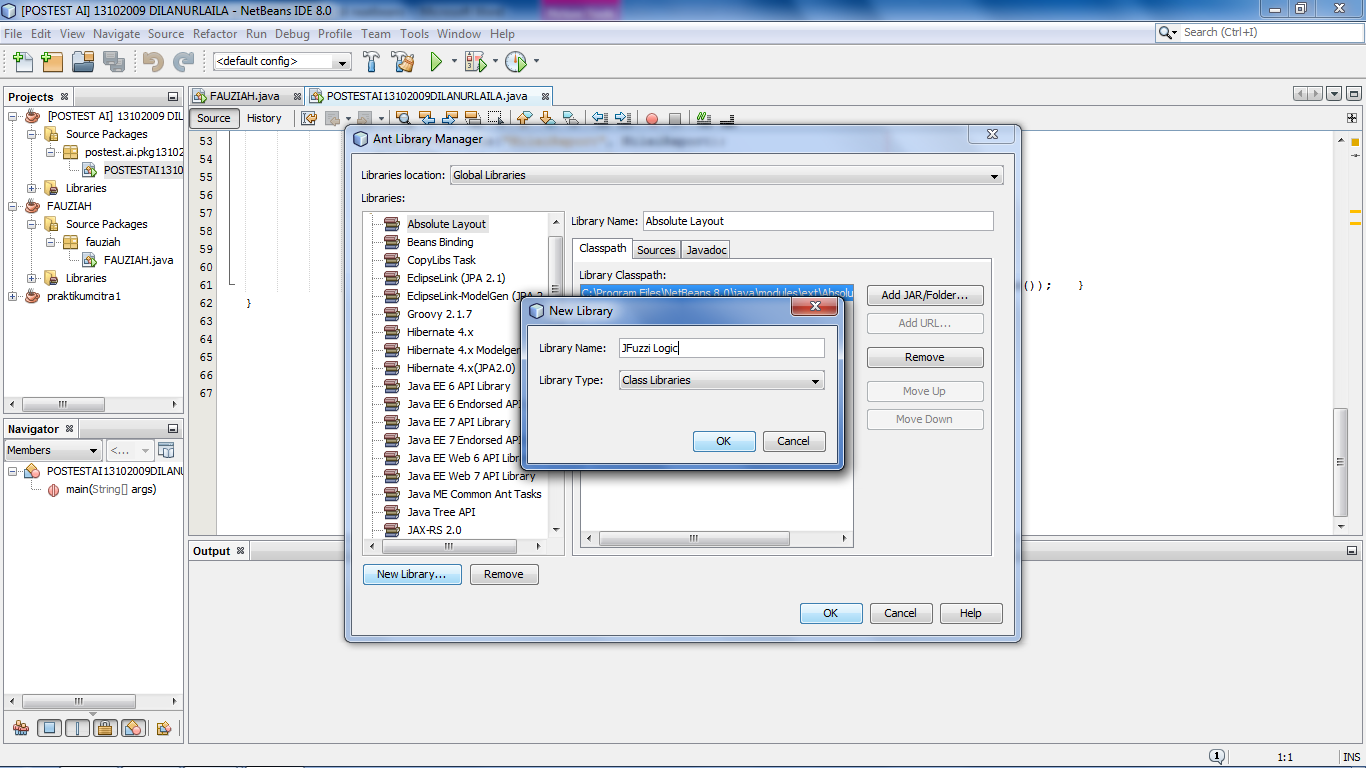Click the split editor icon on the right edge

pyautogui.click(x=1352, y=118)
